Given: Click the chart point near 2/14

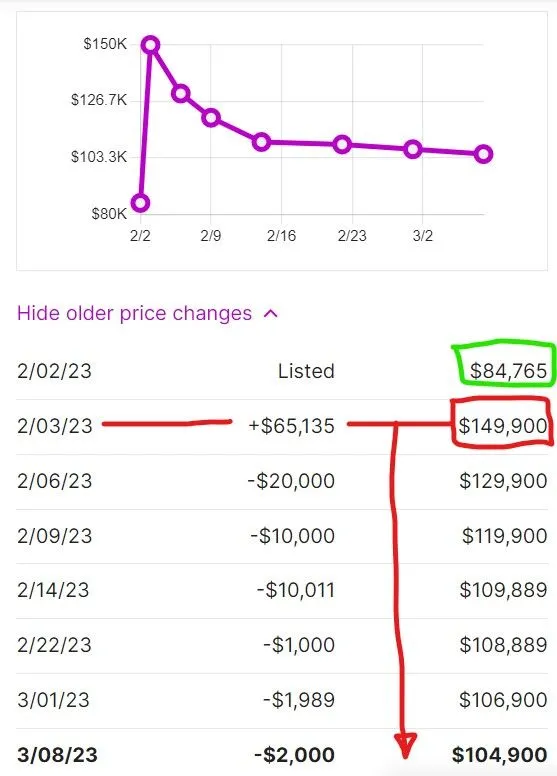Looking at the screenshot, I should coord(261,143).
